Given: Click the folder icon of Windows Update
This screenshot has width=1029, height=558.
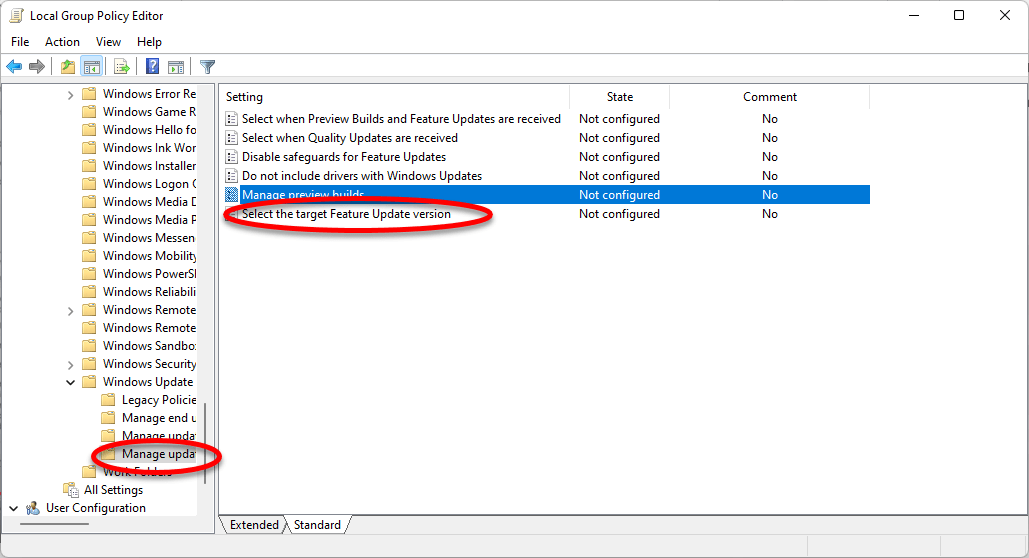Looking at the screenshot, I should click(89, 382).
